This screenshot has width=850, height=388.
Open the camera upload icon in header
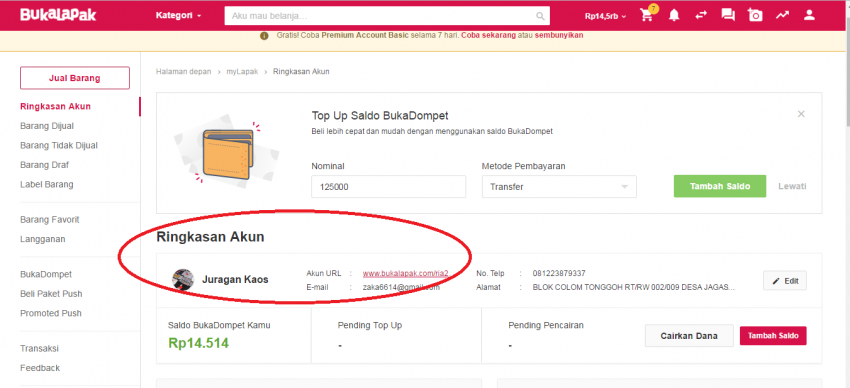755,15
